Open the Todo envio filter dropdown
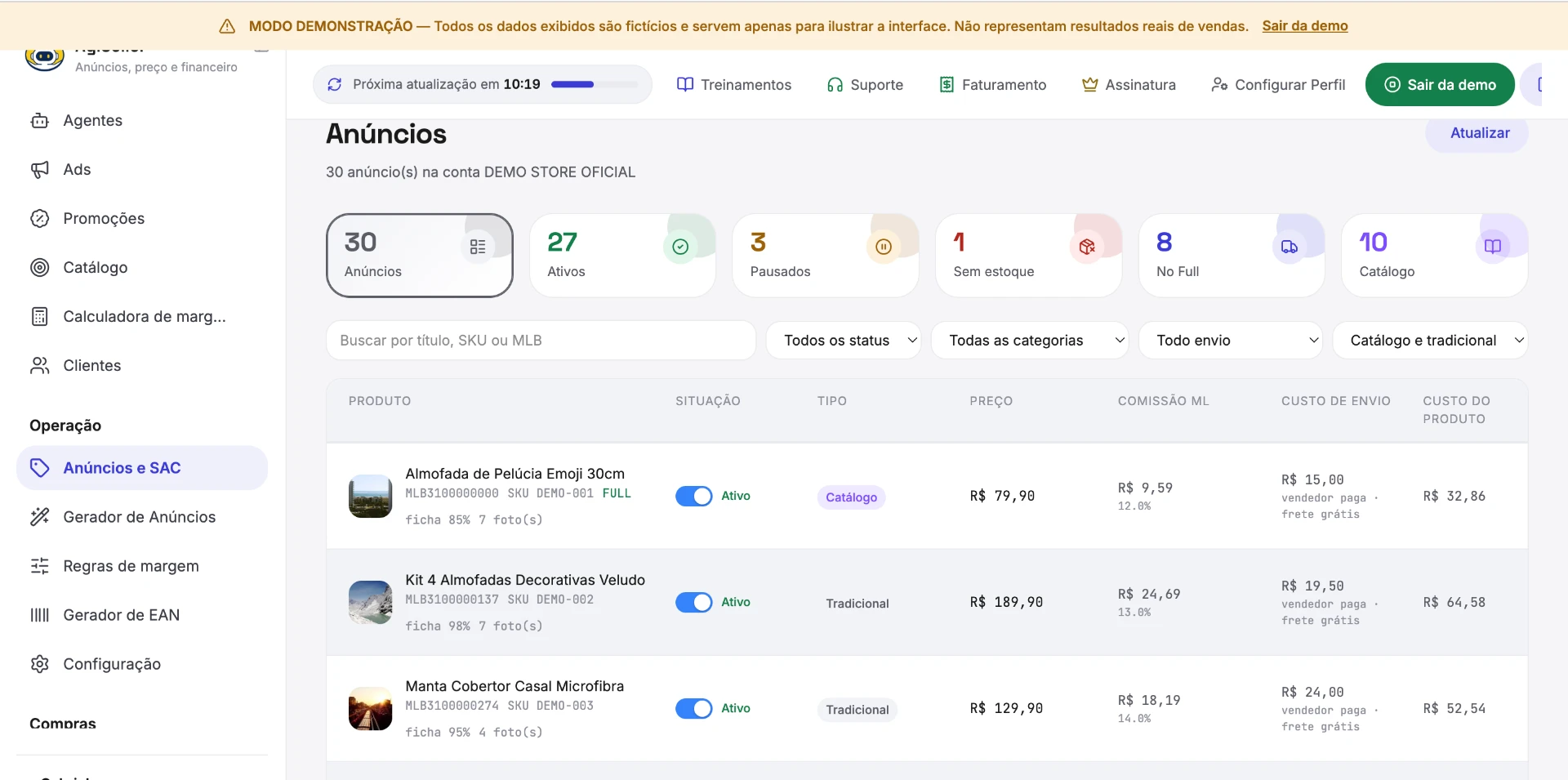Viewport: 1568px width, 780px height. tap(1231, 341)
